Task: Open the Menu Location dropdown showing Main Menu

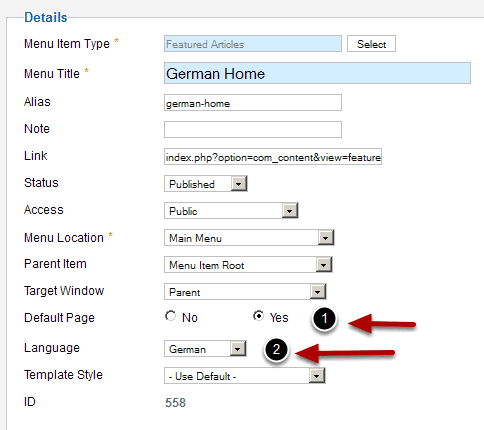Action: point(249,238)
